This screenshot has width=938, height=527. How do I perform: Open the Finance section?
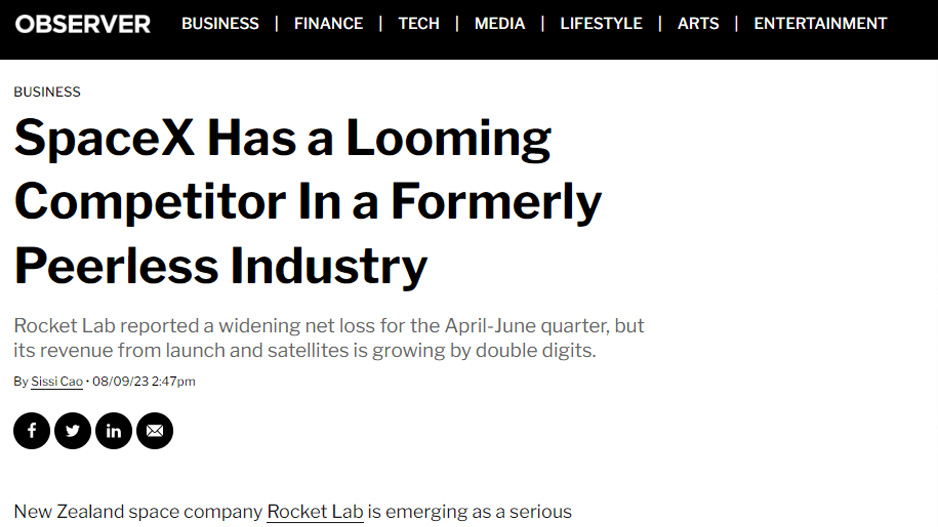point(328,23)
